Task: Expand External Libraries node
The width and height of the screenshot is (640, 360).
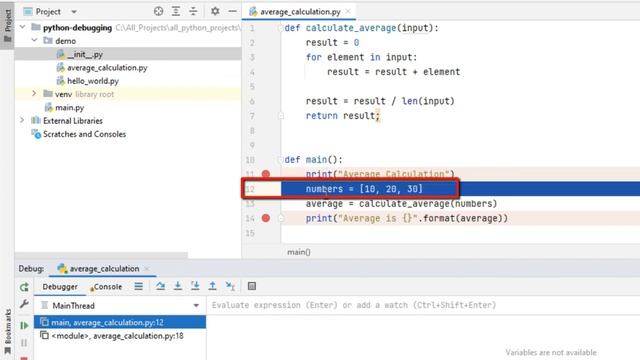Action: 22,120
